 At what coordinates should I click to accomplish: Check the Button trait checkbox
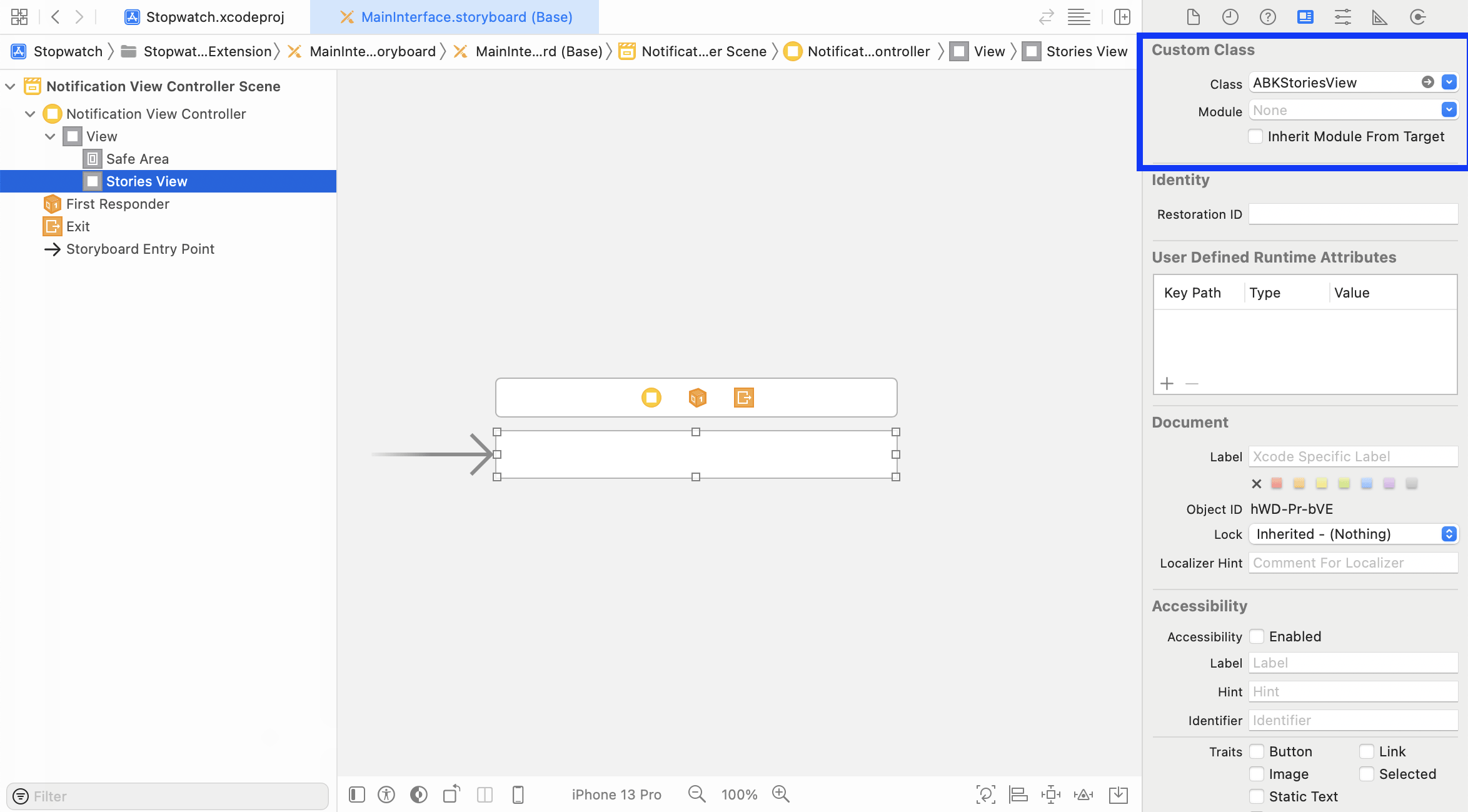1257,751
